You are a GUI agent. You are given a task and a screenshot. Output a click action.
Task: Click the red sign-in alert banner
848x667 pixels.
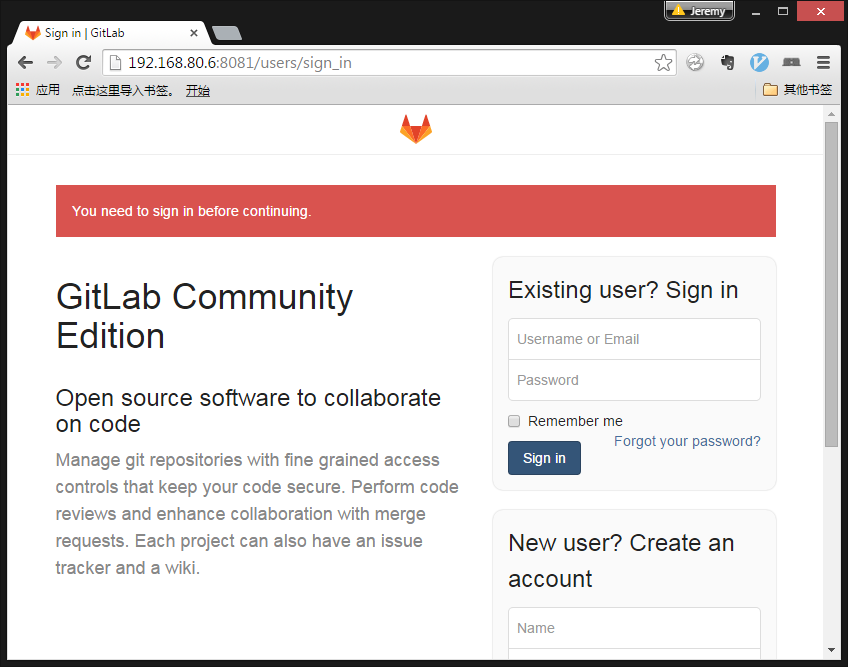click(416, 211)
